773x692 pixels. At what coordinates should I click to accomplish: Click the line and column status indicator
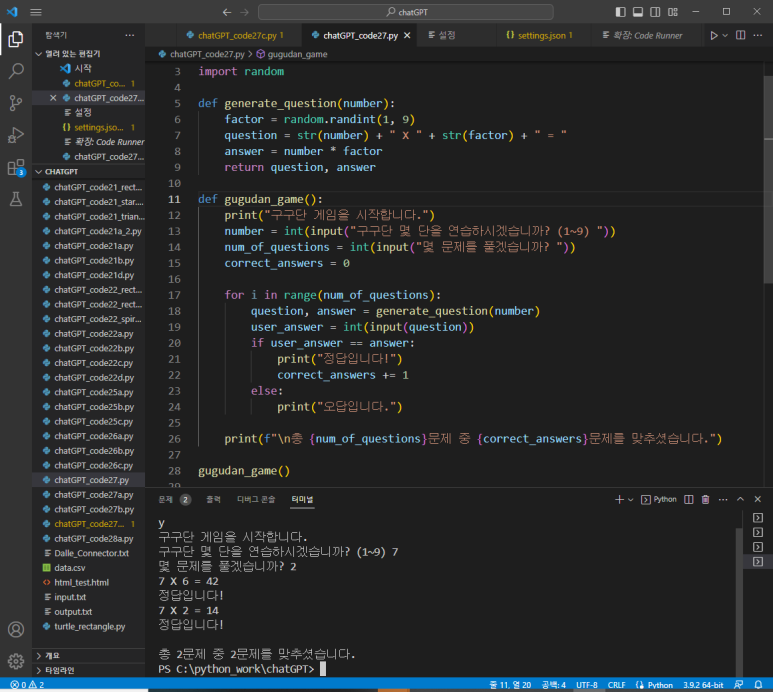tap(510, 685)
